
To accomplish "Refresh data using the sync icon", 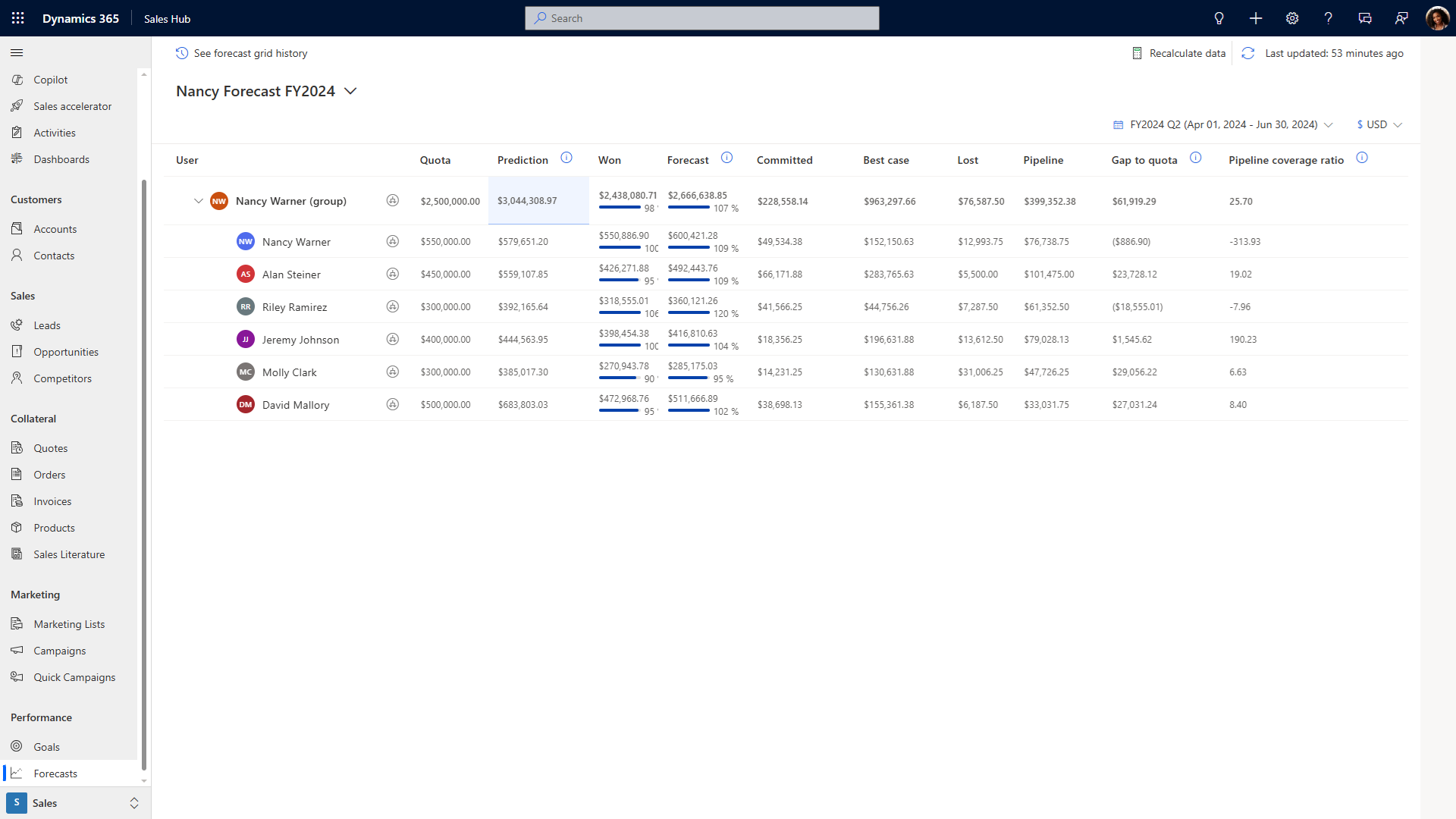I will point(1248,53).
